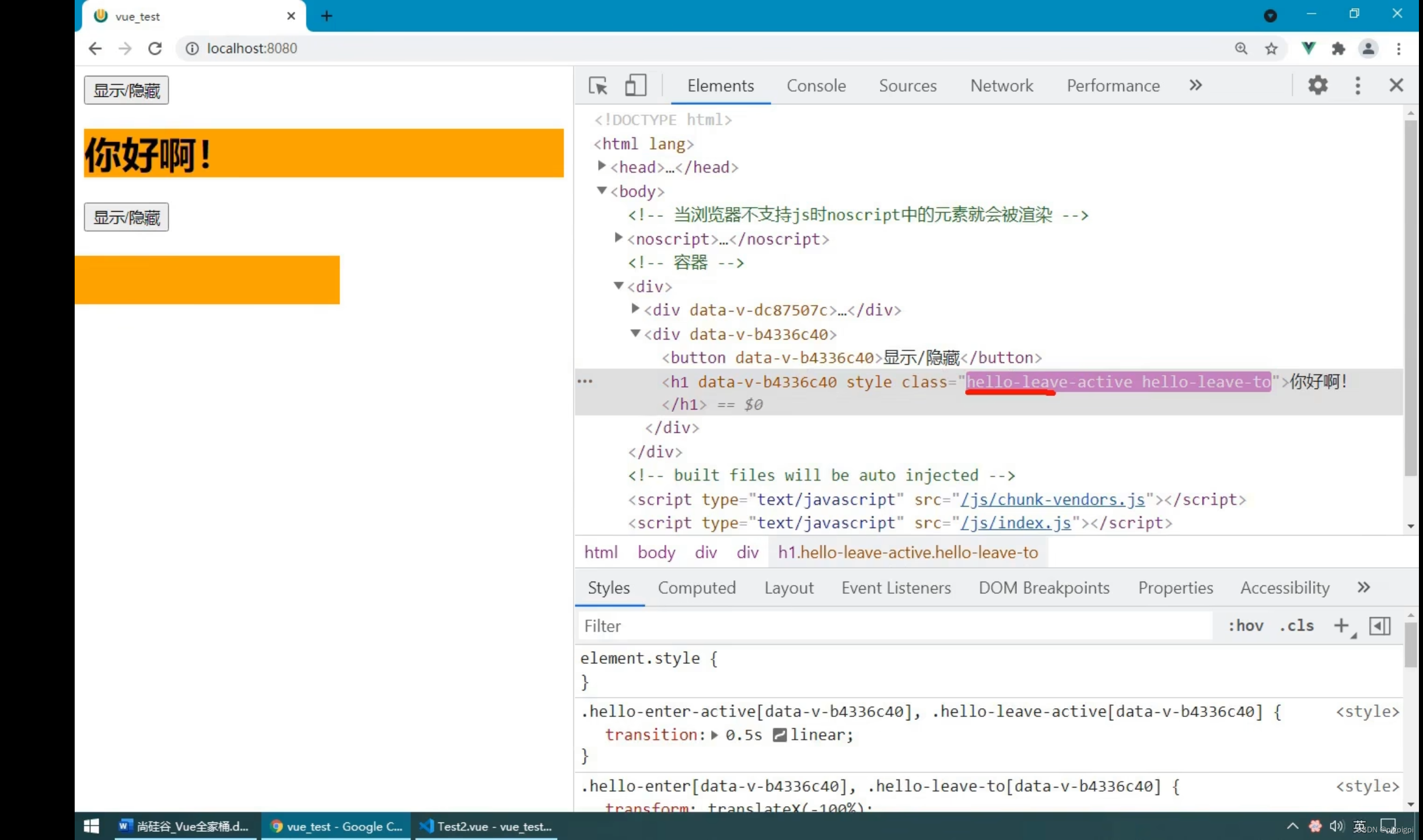The width and height of the screenshot is (1423, 840).
Task: Open the volume control tray icon
Action: click(1337, 826)
